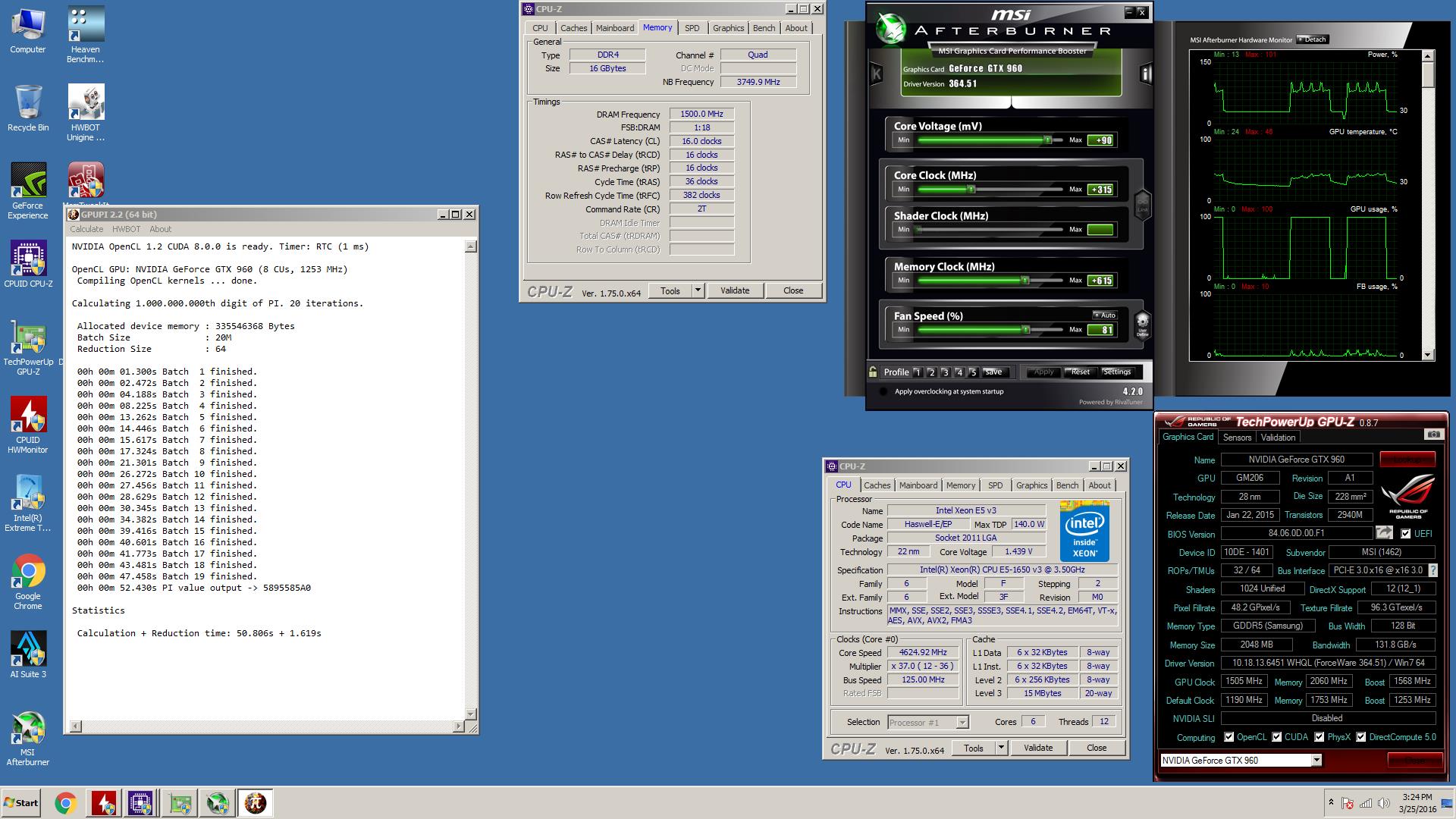Click hardware monitor scrollbar down arrow
1456x819 pixels.
pos(1428,355)
